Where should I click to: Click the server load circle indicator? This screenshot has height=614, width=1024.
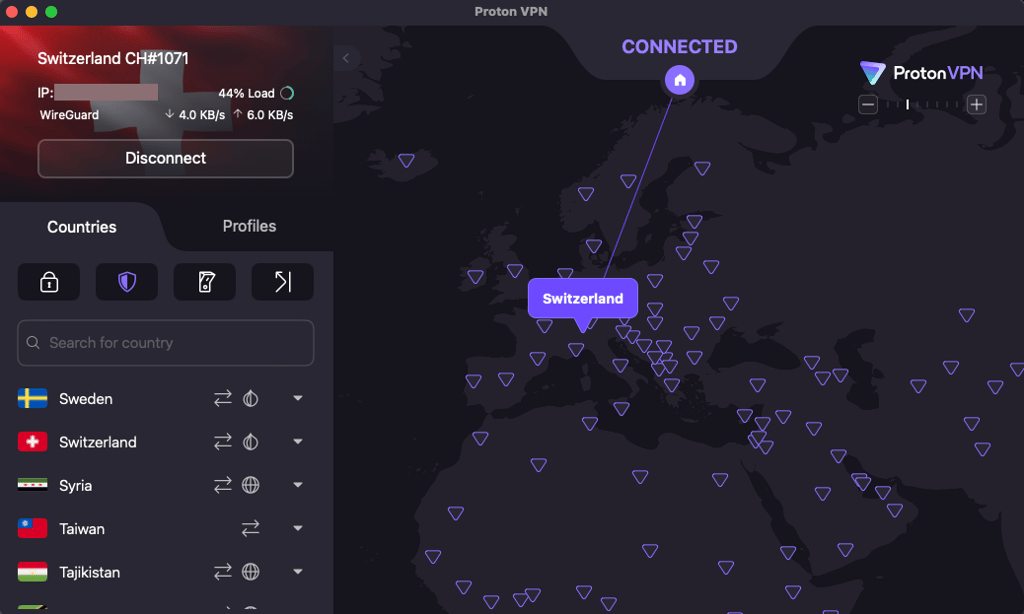coord(287,93)
